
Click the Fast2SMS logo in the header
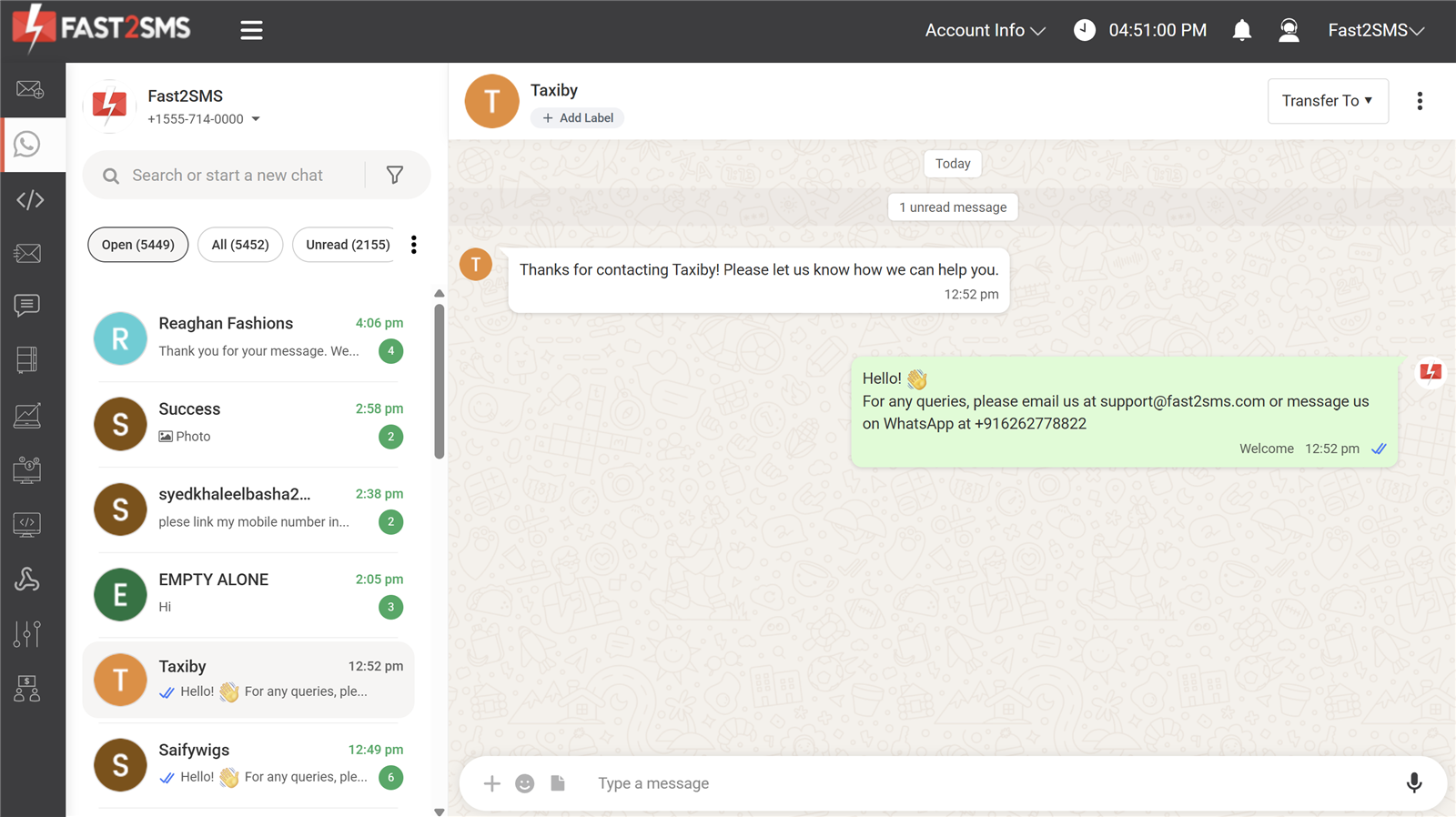102,28
